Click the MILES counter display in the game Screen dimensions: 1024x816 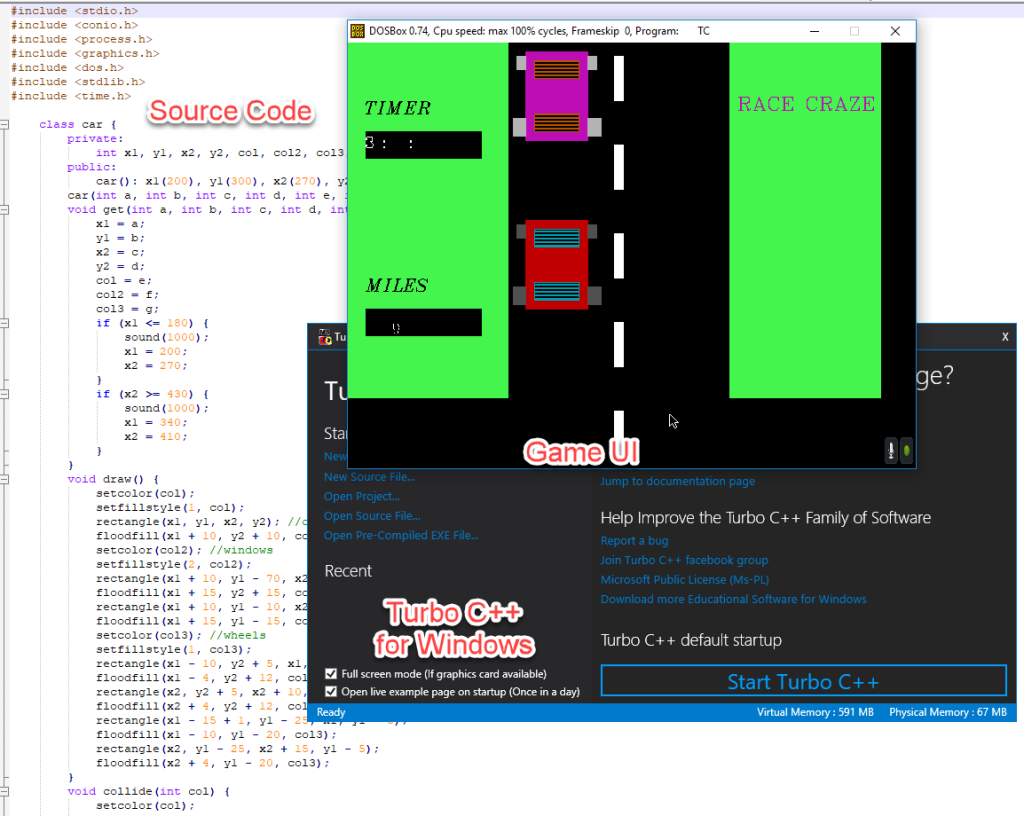[421, 322]
